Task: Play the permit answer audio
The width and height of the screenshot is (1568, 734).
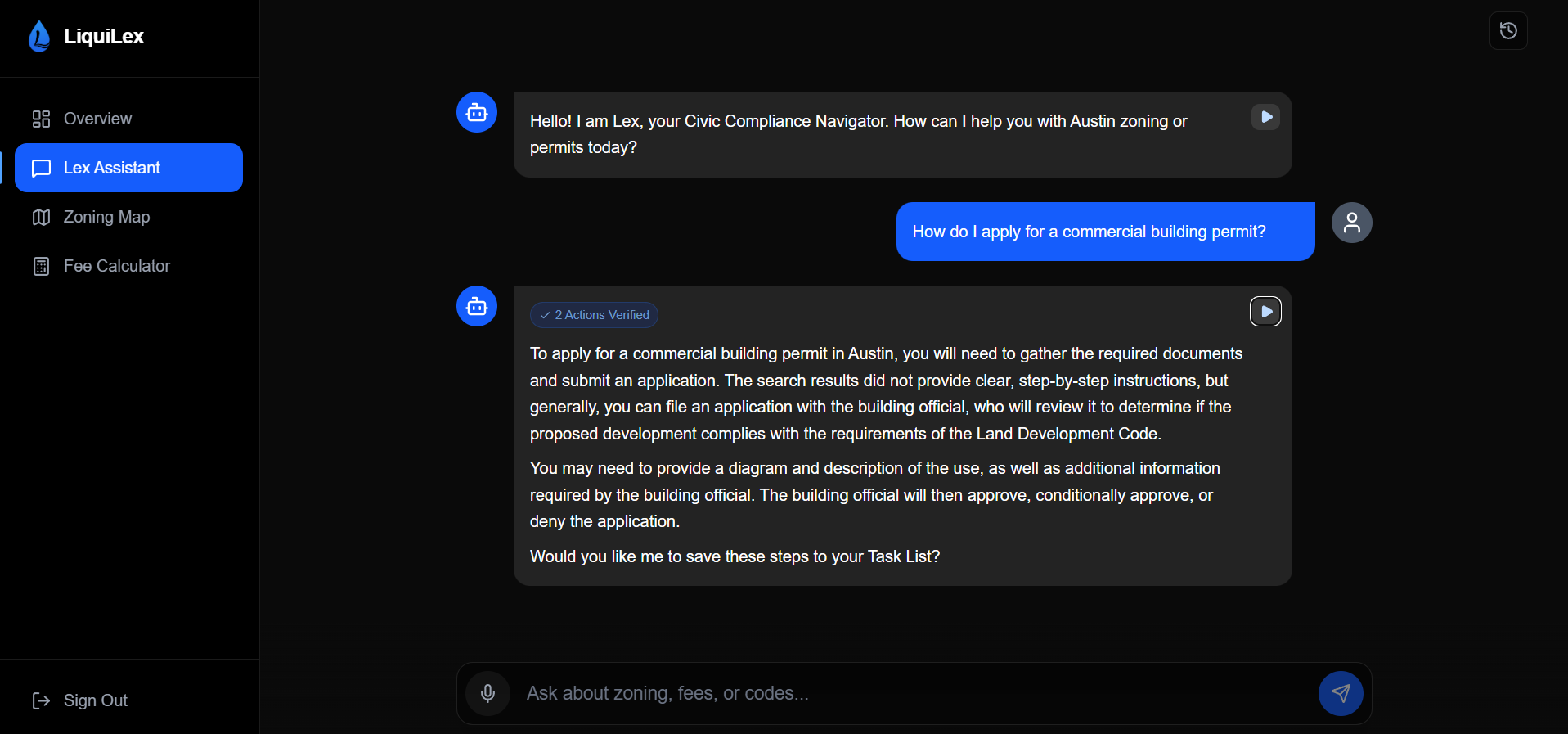Action: click(1265, 312)
